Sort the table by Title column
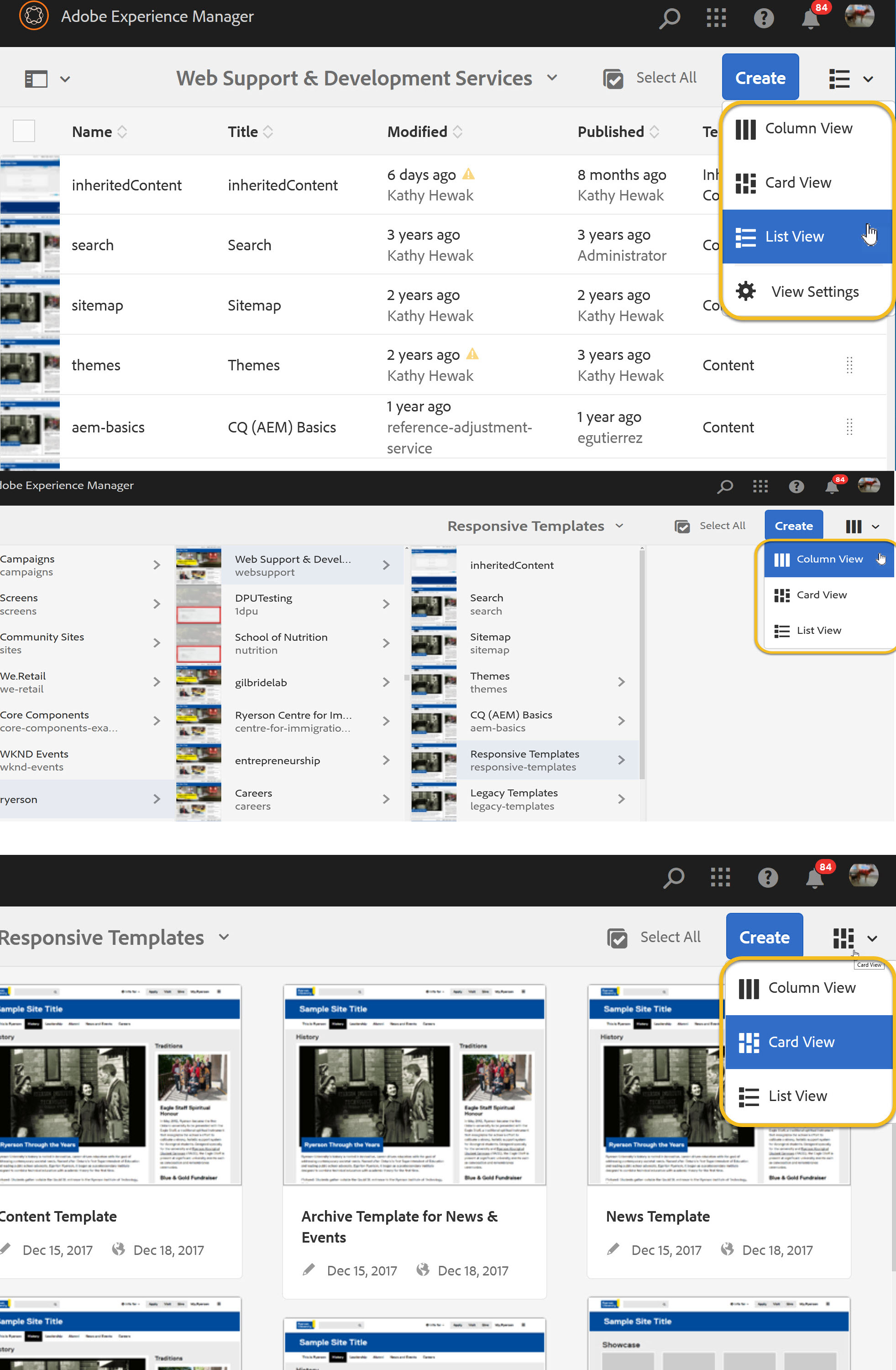The height and width of the screenshot is (1370, 896). [x=250, y=132]
